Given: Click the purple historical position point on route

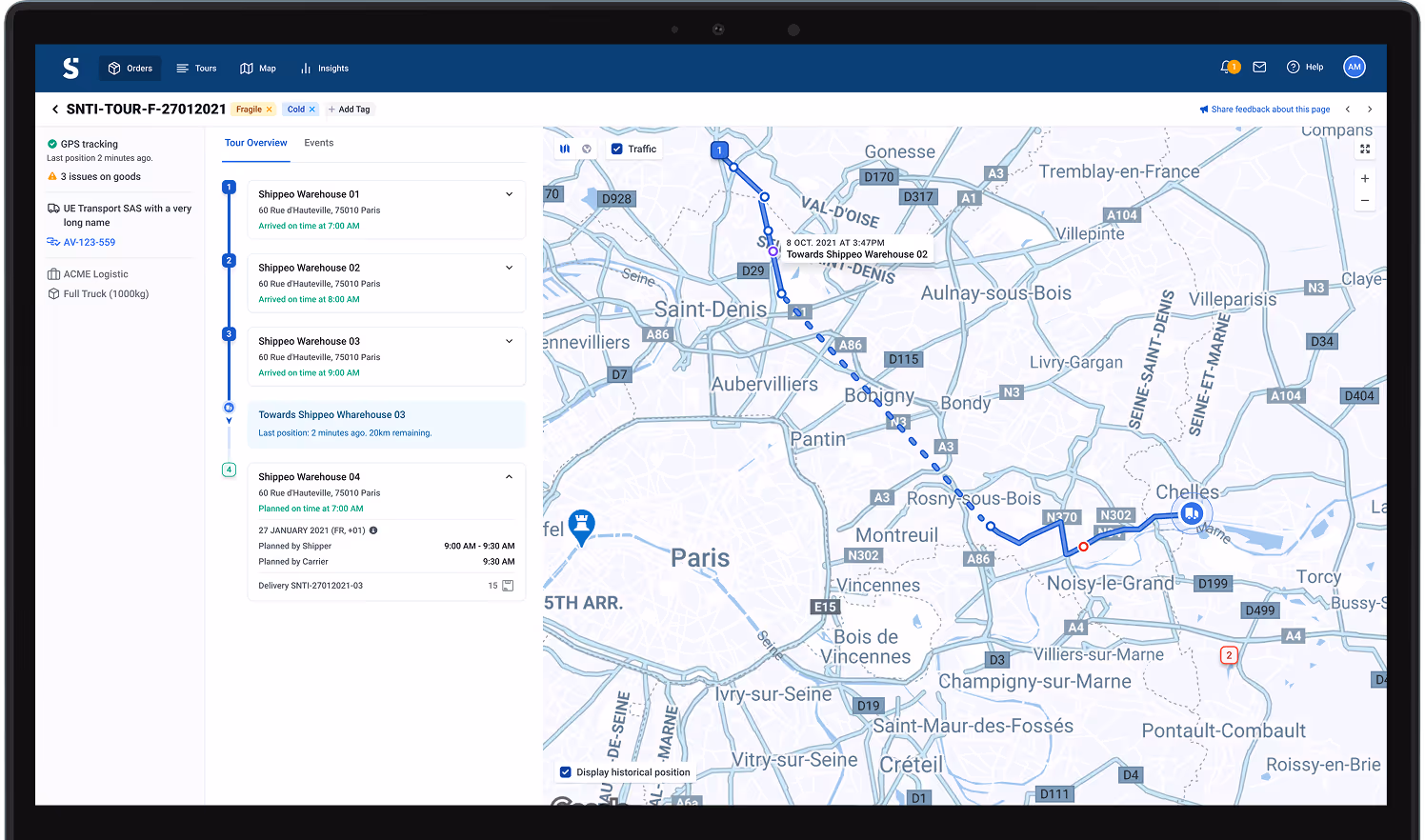Looking at the screenshot, I should click(x=773, y=251).
